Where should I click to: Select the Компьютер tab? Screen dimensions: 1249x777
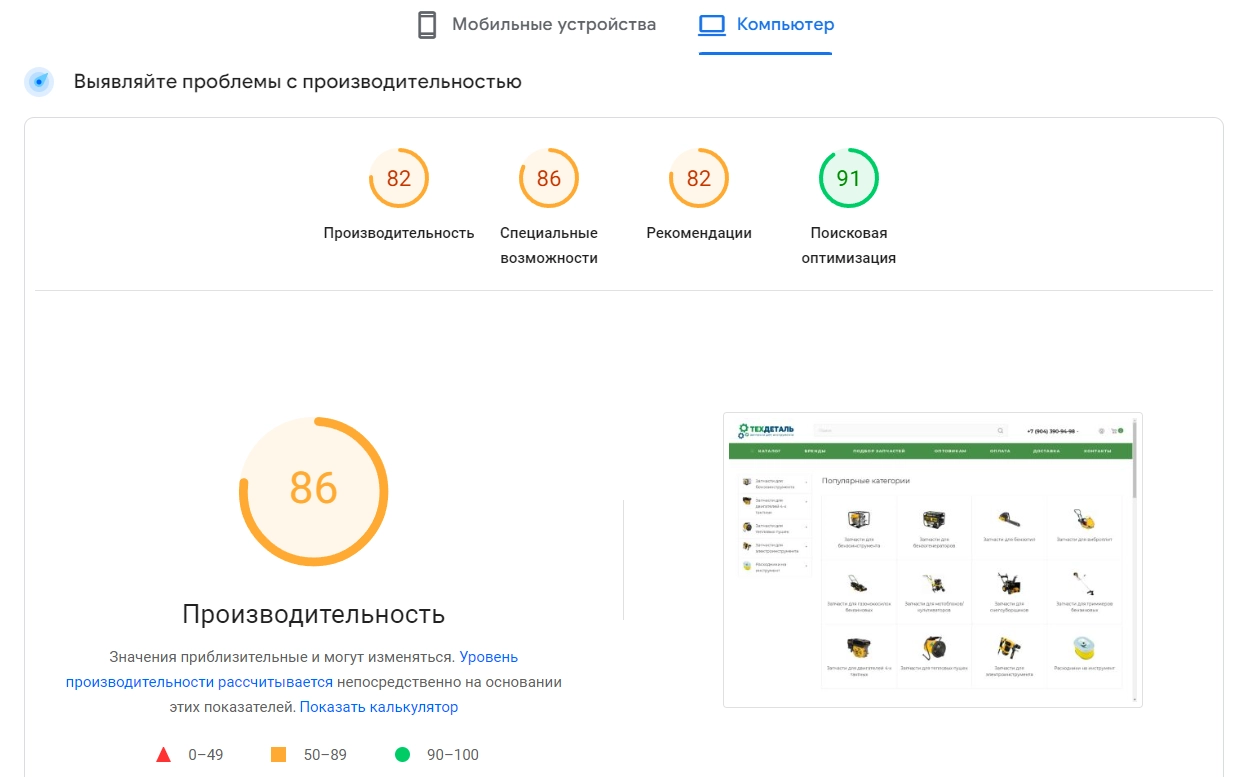coord(766,25)
